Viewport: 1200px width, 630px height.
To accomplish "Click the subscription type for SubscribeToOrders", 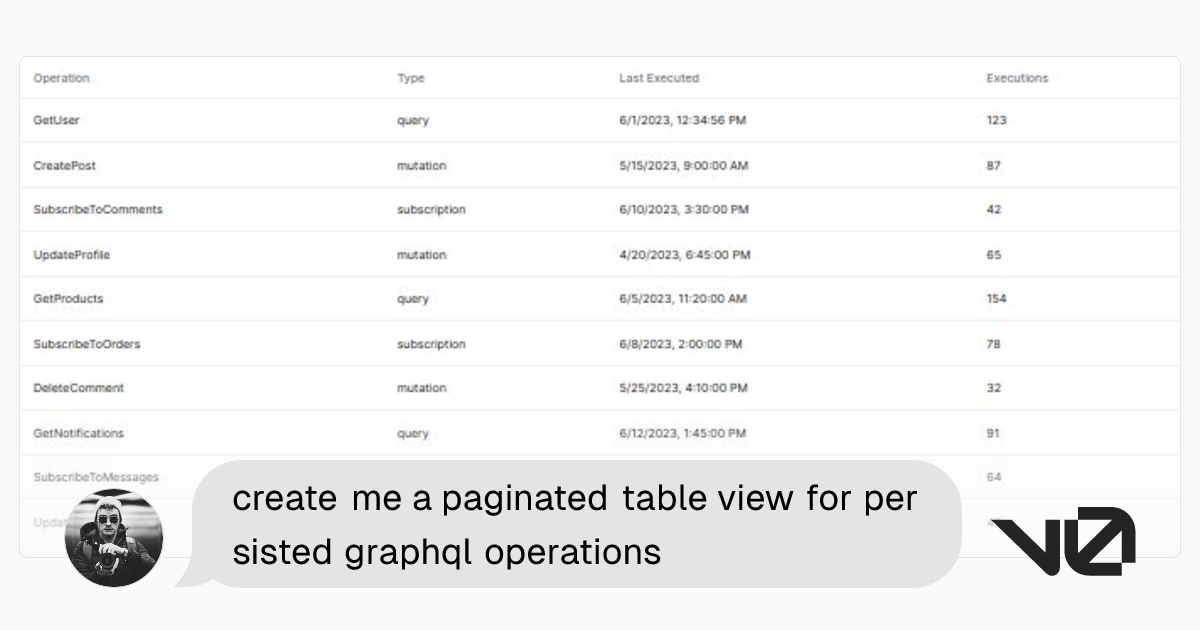I will (431, 344).
